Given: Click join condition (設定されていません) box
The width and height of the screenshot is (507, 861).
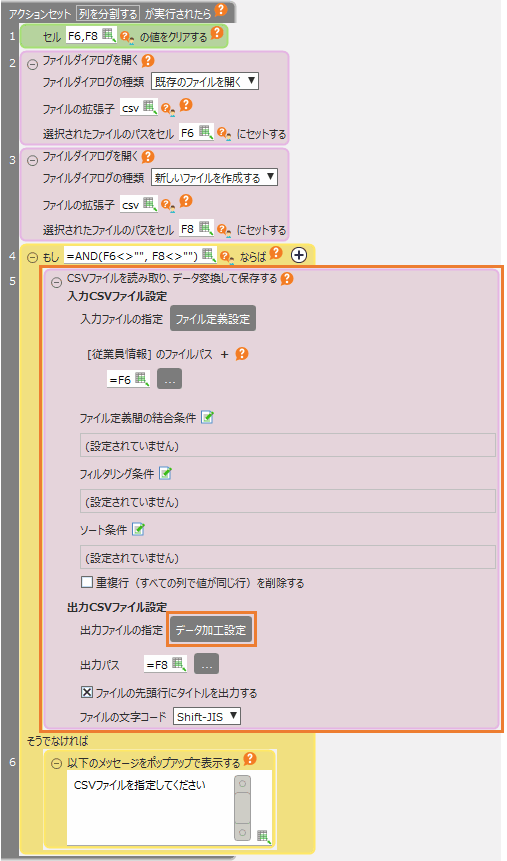Looking at the screenshot, I should (288, 445).
